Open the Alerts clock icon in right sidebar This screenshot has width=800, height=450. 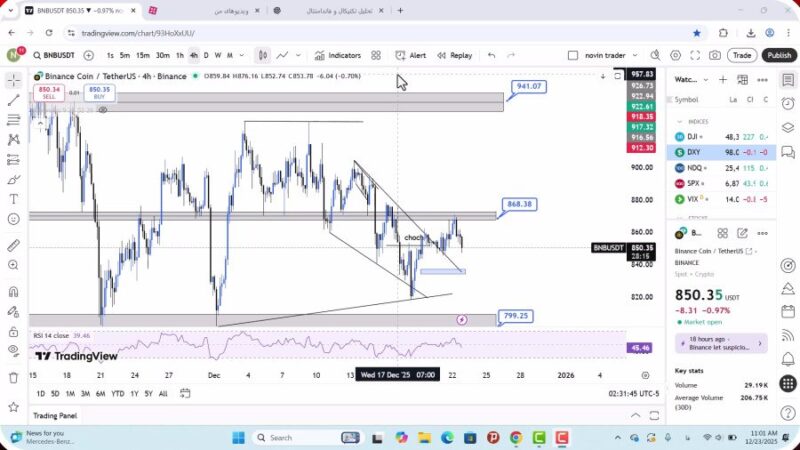pyautogui.click(x=788, y=103)
